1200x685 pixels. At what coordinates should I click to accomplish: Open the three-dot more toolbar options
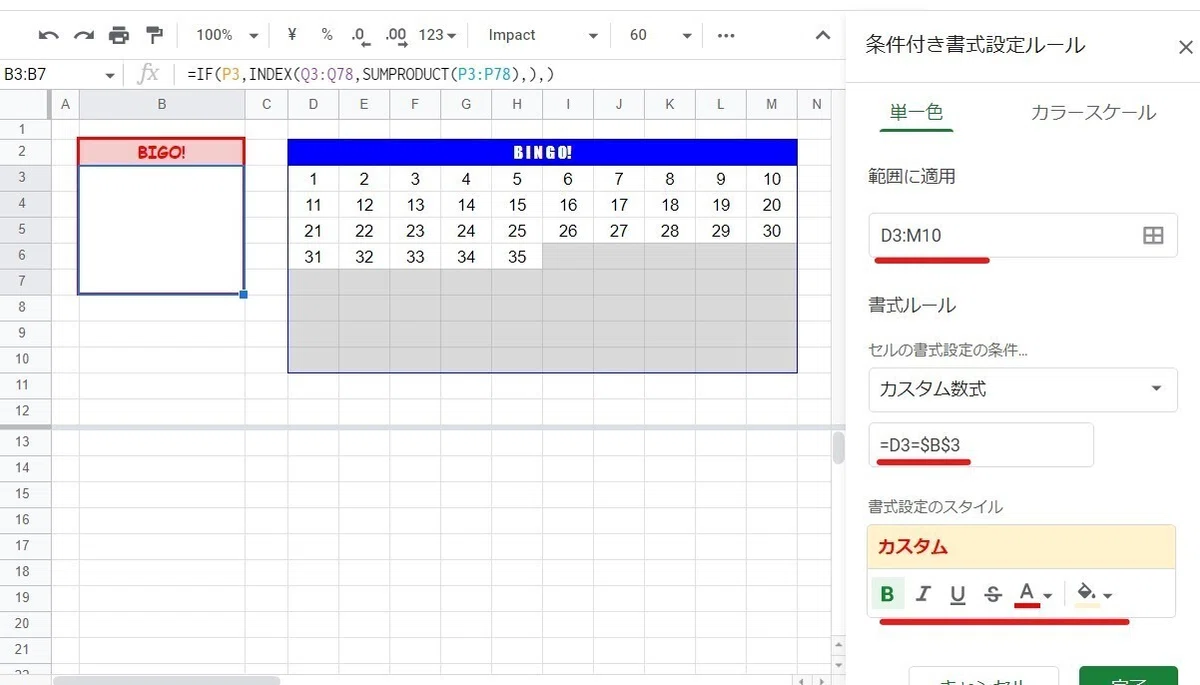click(x=728, y=35)
